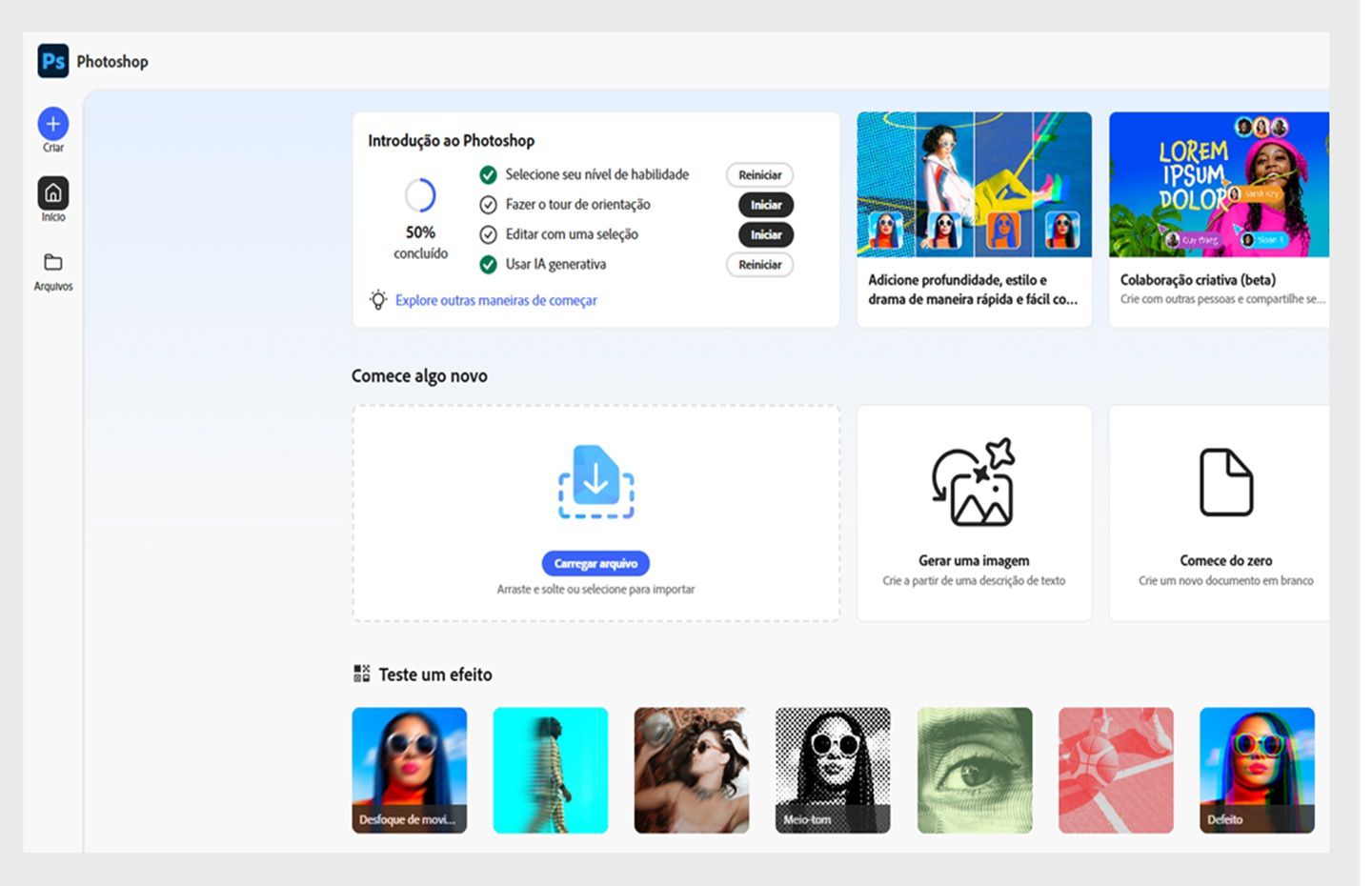This screenshot has width=1372, height=886.
Task: Open the Arquivos folder icon
Action: coord(53,262)
